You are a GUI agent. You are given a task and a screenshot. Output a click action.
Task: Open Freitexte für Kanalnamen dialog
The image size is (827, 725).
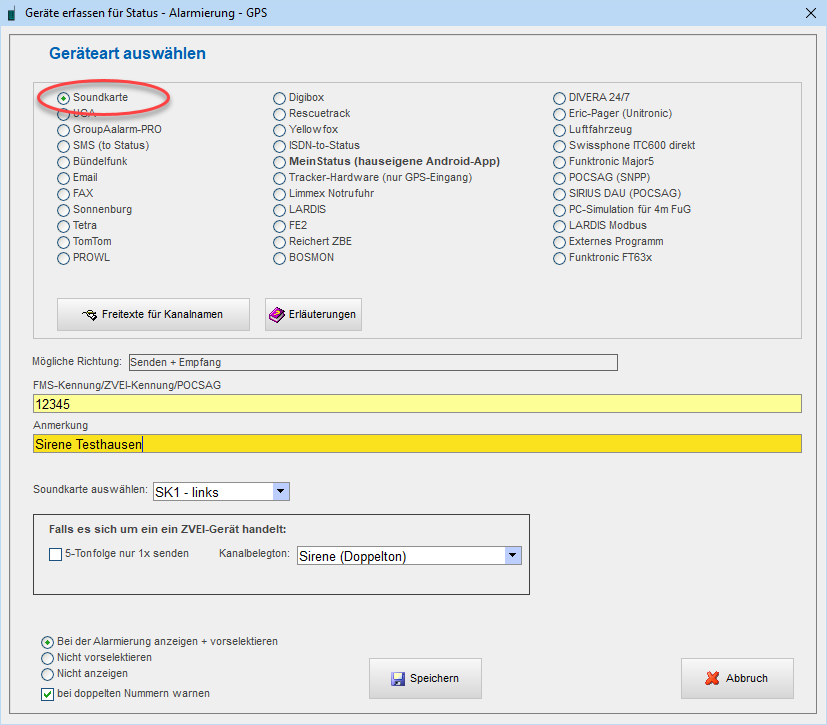tap(153, 314)
